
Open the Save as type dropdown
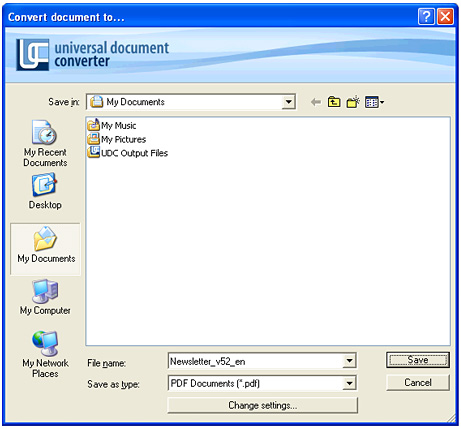click(349, 383)
